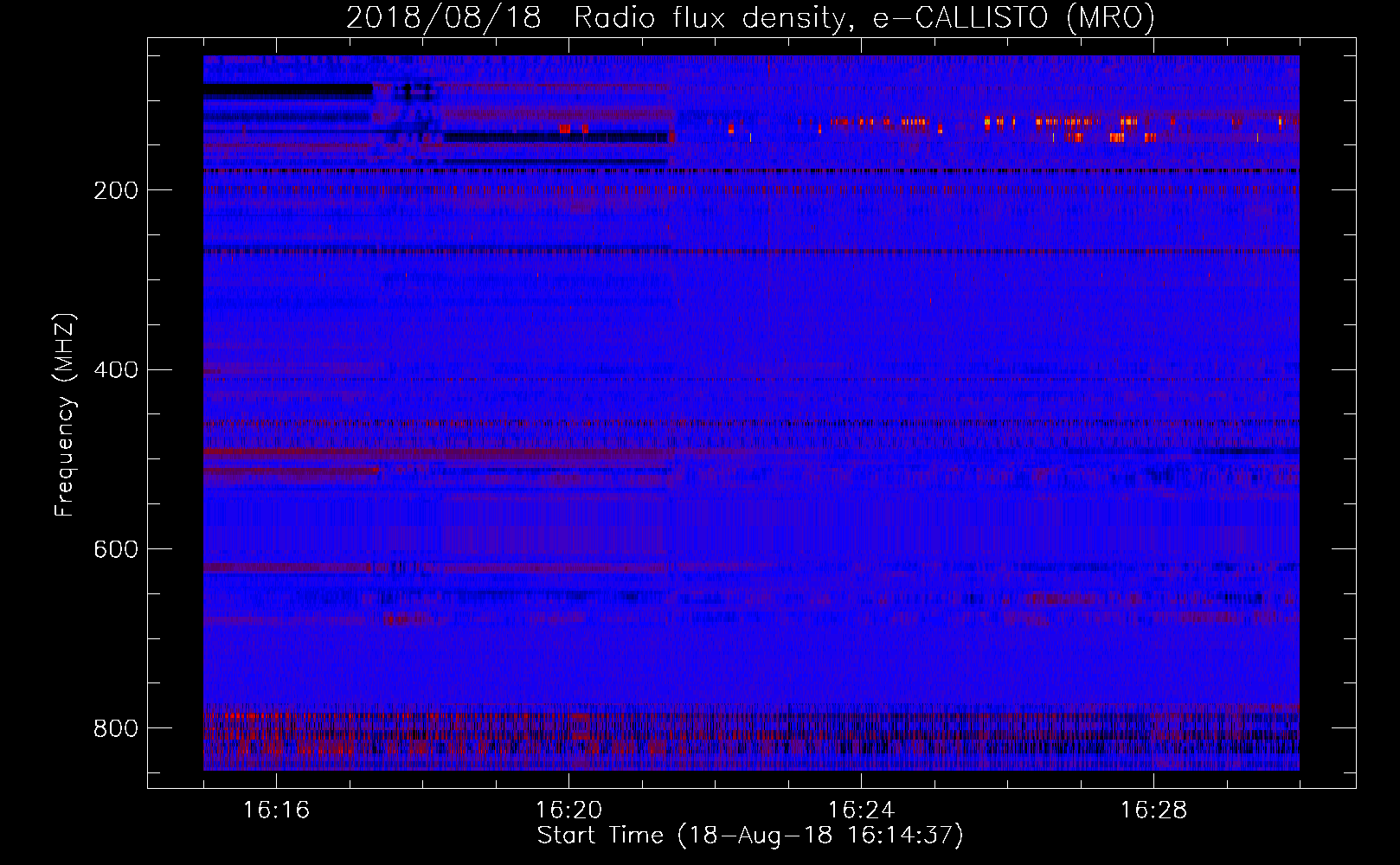Select the Frequency (MHZ) axis label
Screen dimensions: 1400x865
(x=64, y=413)
